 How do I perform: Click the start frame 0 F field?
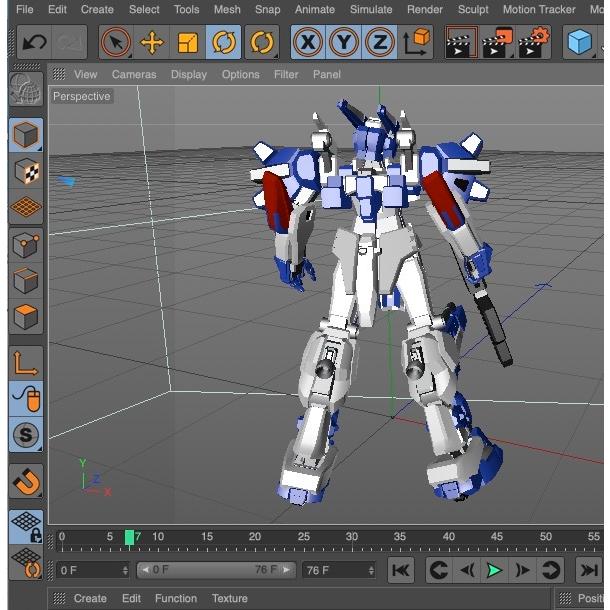click(x=92, y=570)
